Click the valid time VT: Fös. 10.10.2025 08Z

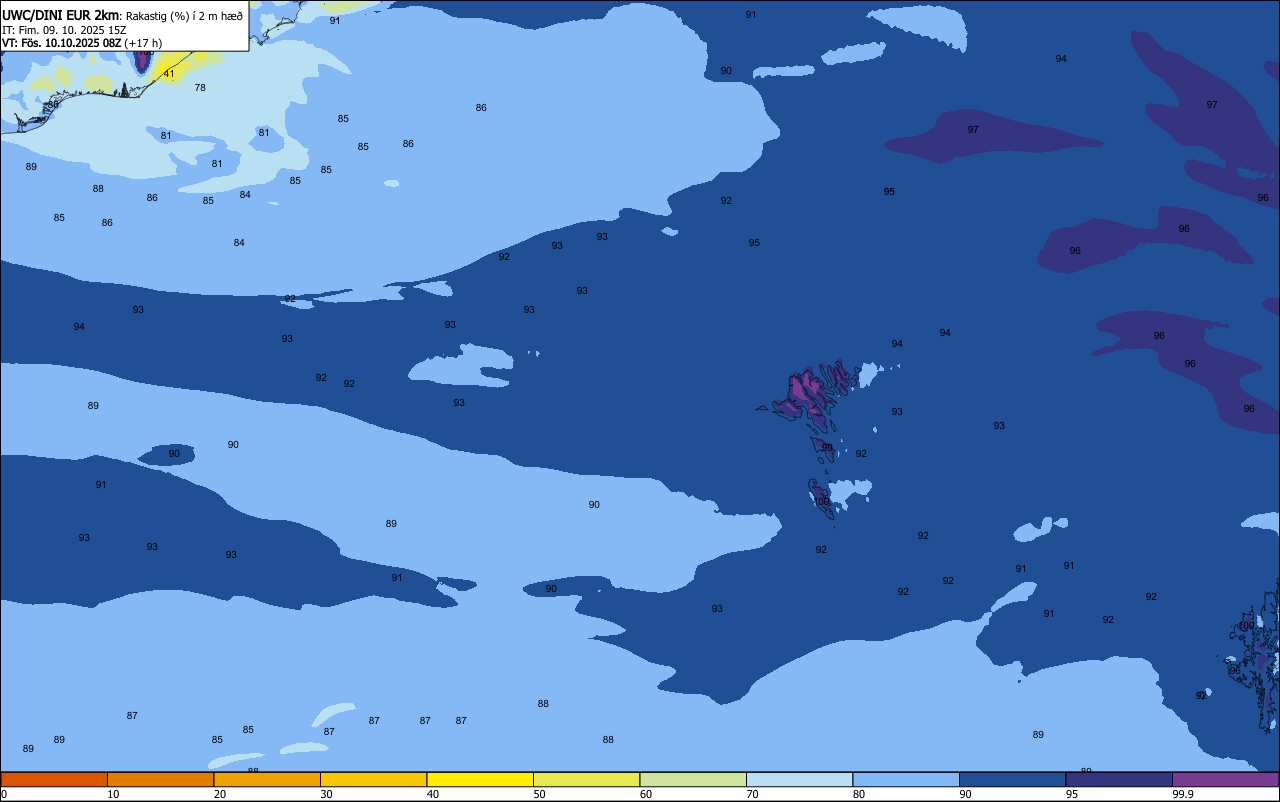click(x=62, y=43)
